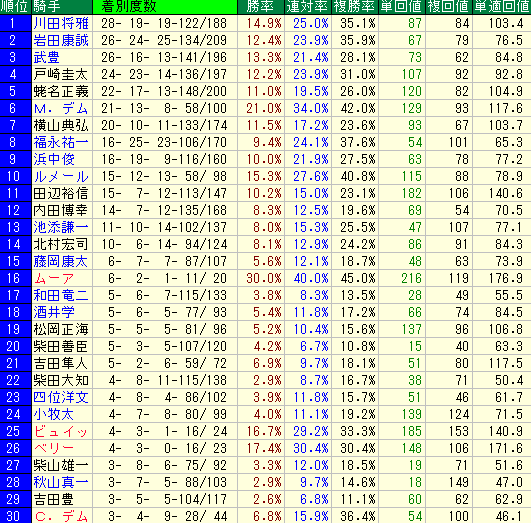Select jockey ルメール in row 10
The height and width of the screenshot is (523, 531).
point(61,176)
